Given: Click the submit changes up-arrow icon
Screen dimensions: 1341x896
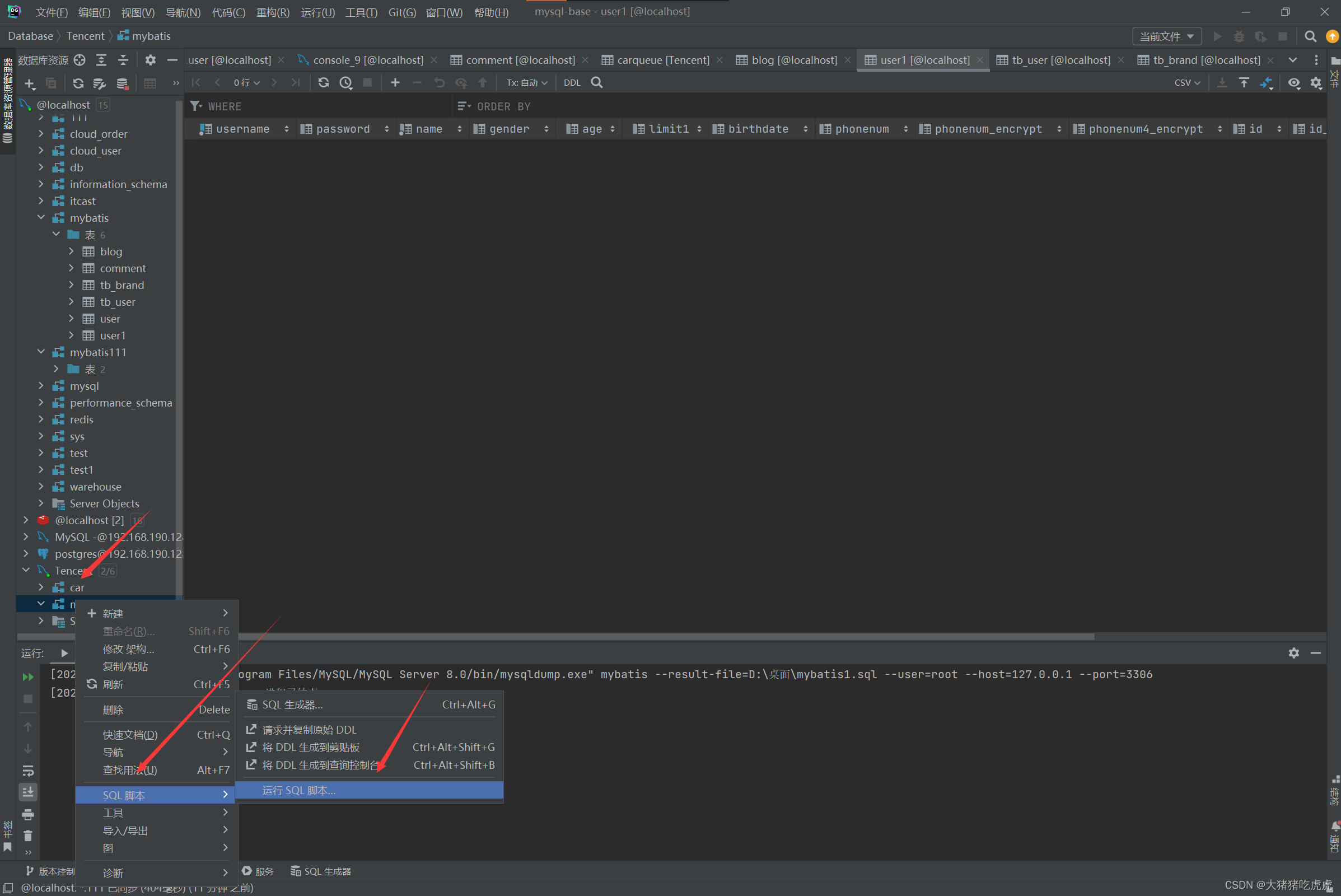Looking at the screenshot, I should coord(483,83).
